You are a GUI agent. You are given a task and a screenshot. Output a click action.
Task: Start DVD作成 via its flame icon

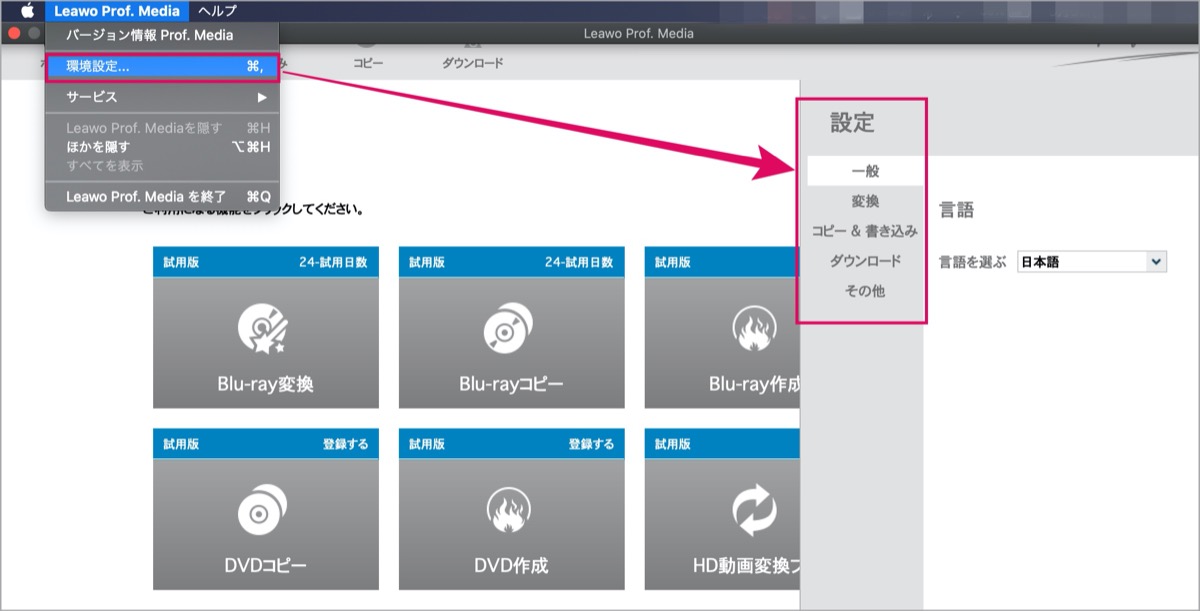coord(511,508)
